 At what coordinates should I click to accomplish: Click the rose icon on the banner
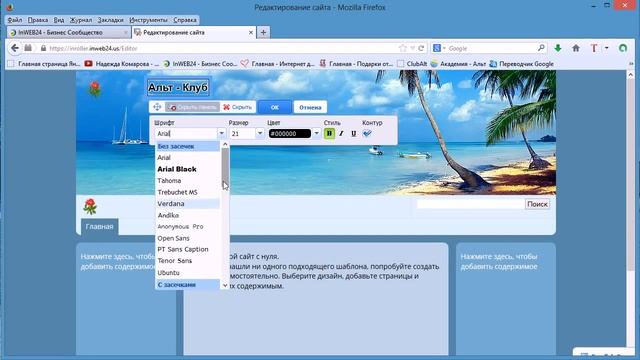point(95,89)
